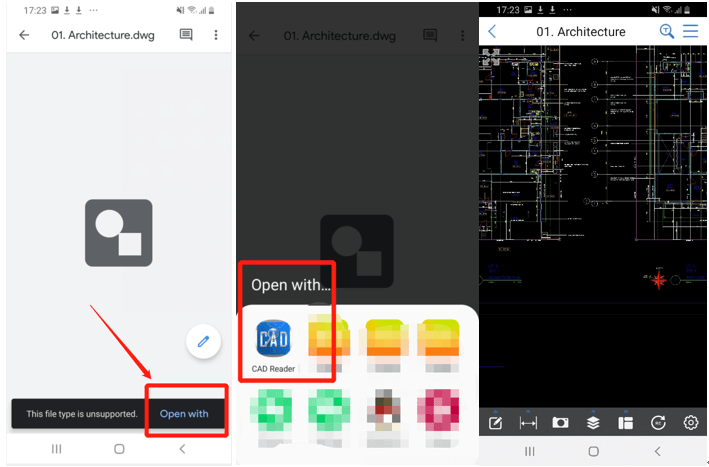Open three-dot overflow menu on left screen

click(216, 35)
